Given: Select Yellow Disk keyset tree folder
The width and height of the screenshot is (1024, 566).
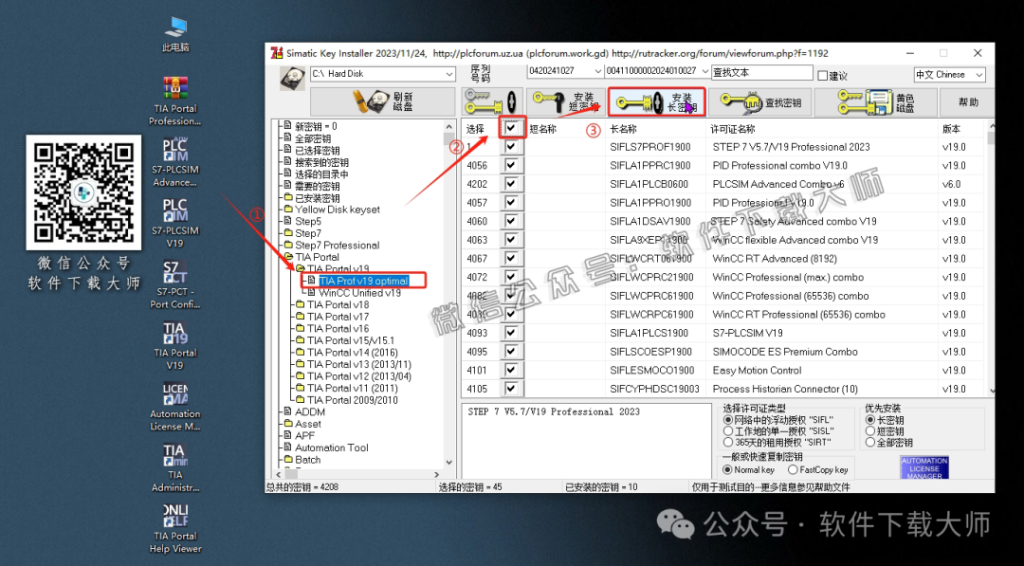Looking at the screenshot, I should click(x=337, y=210).
